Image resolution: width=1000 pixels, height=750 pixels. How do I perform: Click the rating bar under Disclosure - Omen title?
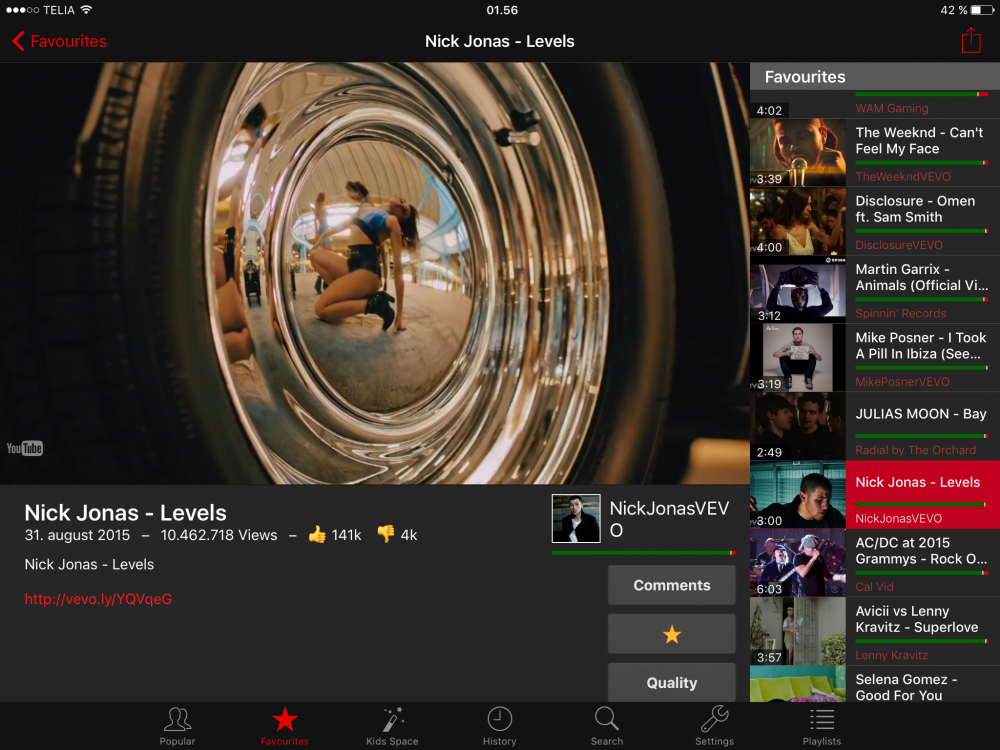pyautogui.click(x=922, y=231)
